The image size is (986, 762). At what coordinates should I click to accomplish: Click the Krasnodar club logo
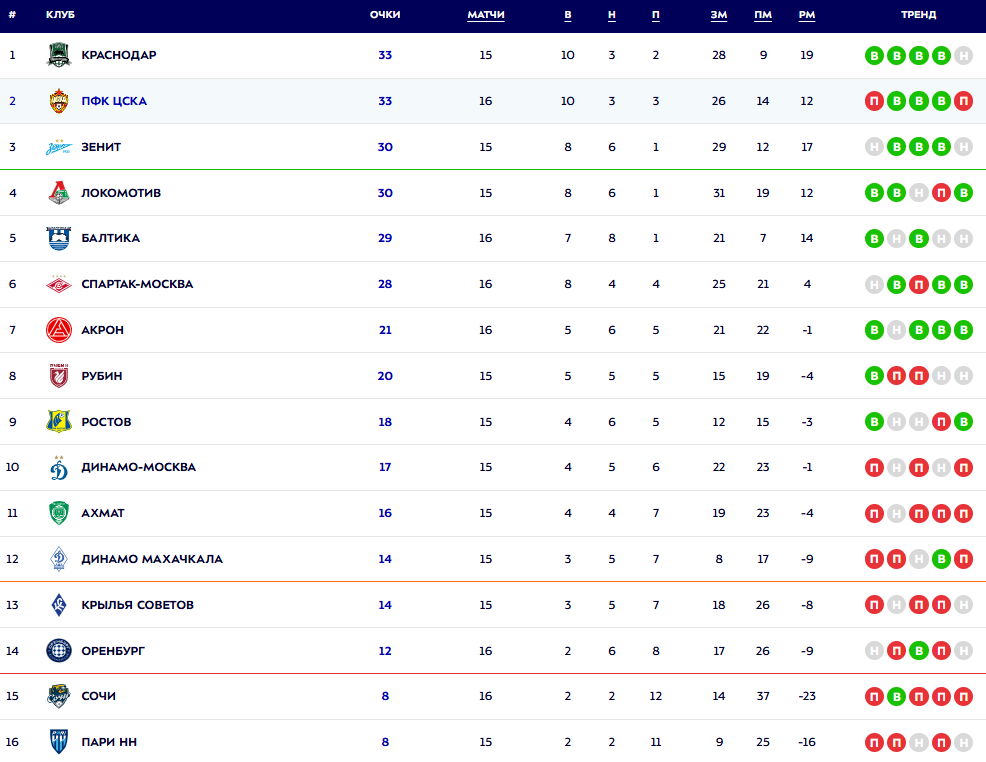[x=59, y=55]
